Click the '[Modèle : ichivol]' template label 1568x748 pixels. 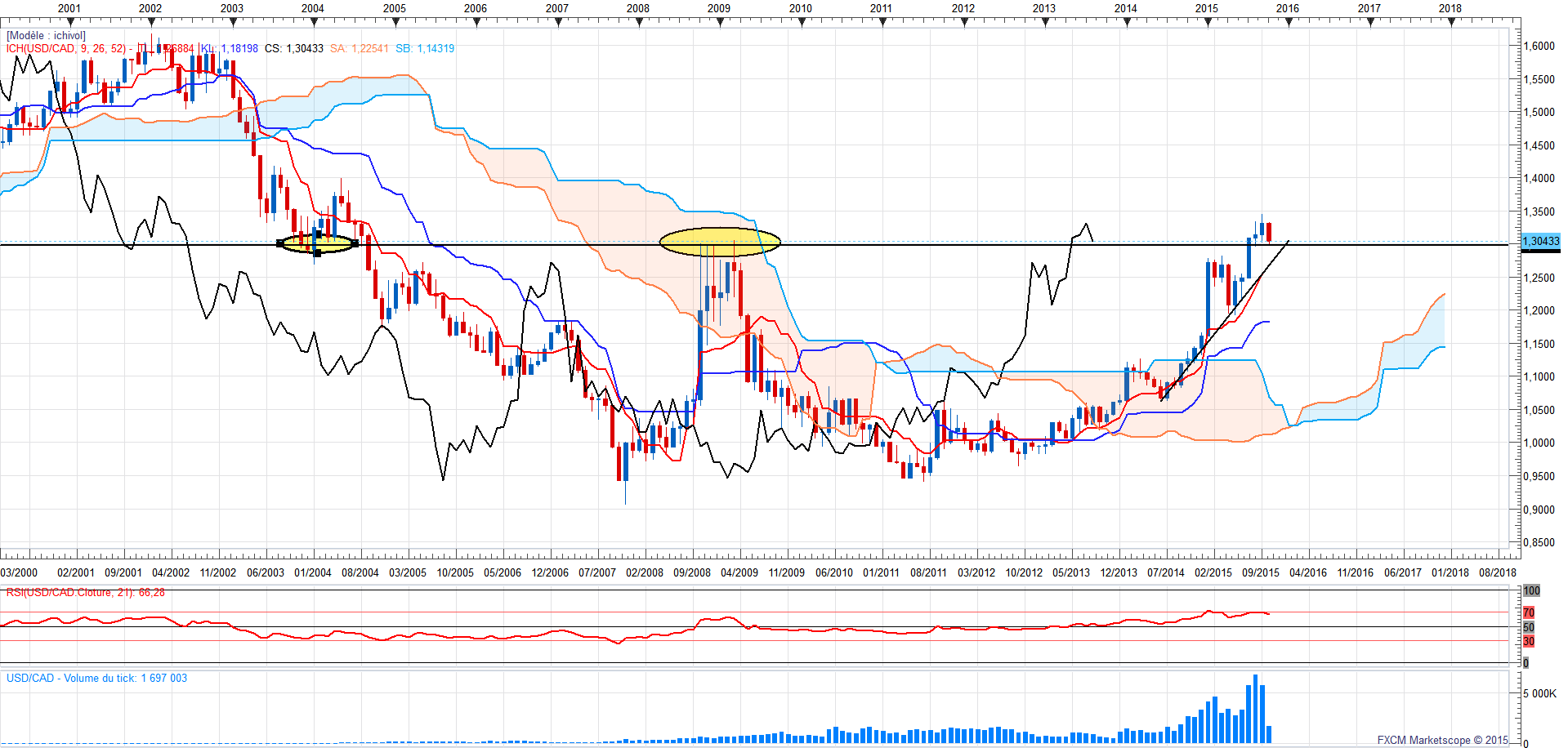(46, 36)
